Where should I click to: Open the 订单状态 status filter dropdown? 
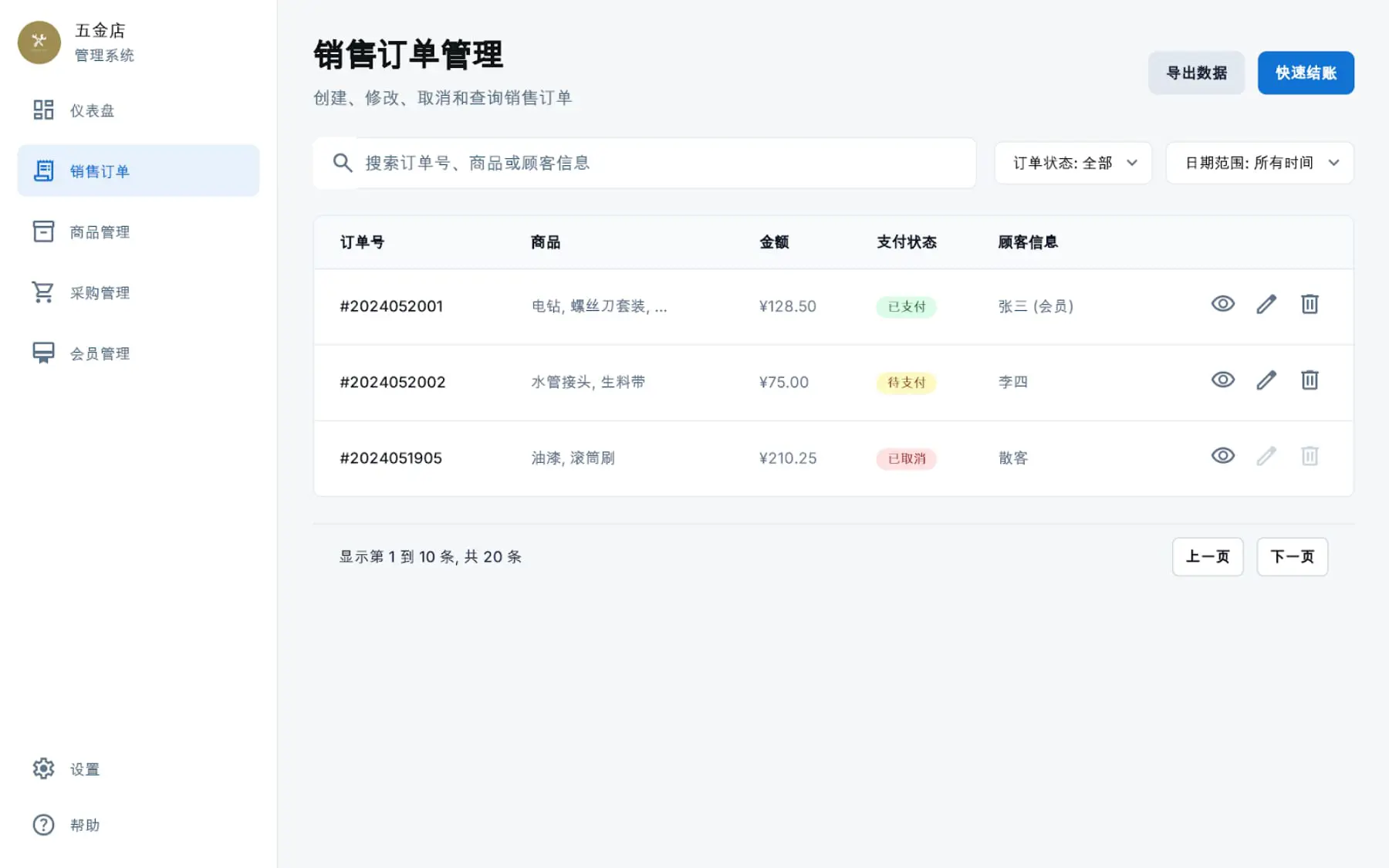coord(1073,163)
